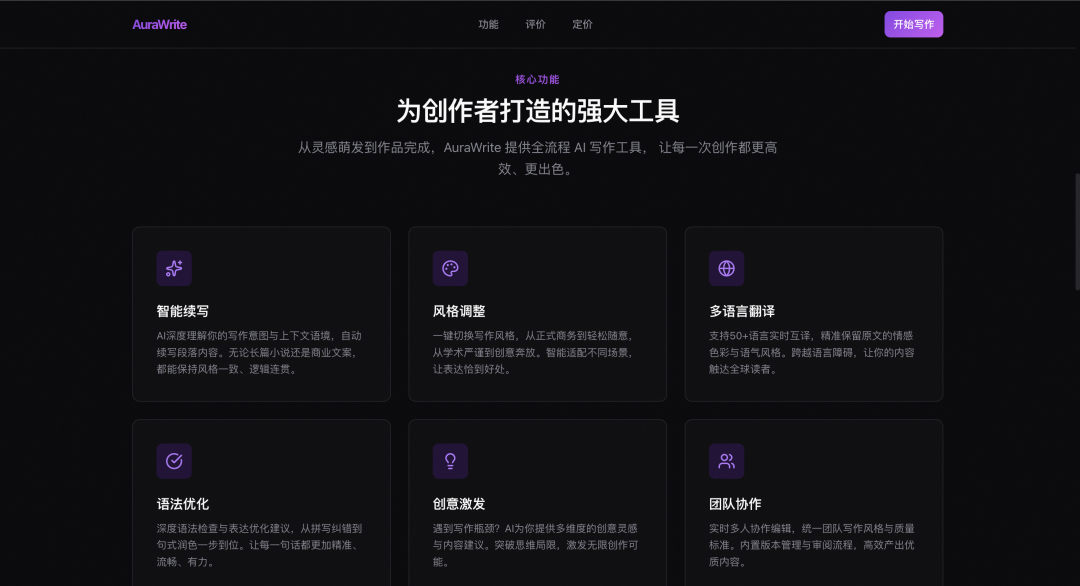Click the 语法优化 card title
Screen dimensions: 1080x586
(x=182, y=504)
